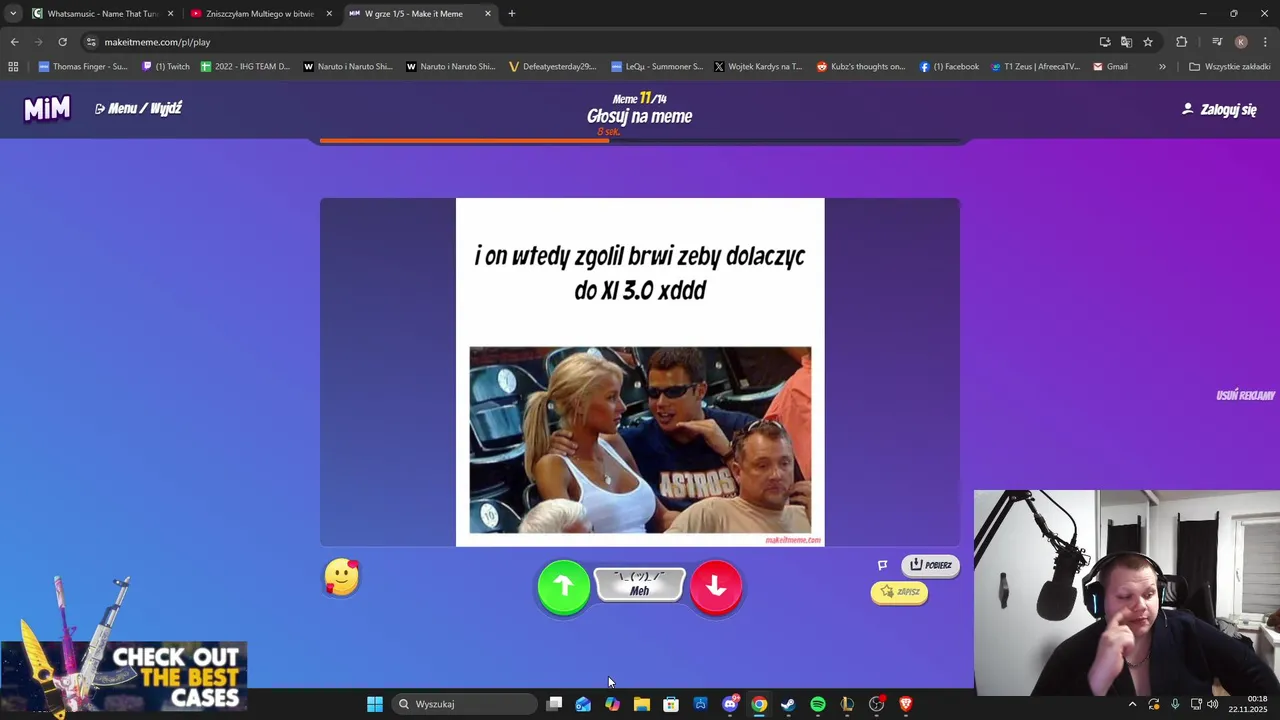Open Copilot from taskbar

612,704
